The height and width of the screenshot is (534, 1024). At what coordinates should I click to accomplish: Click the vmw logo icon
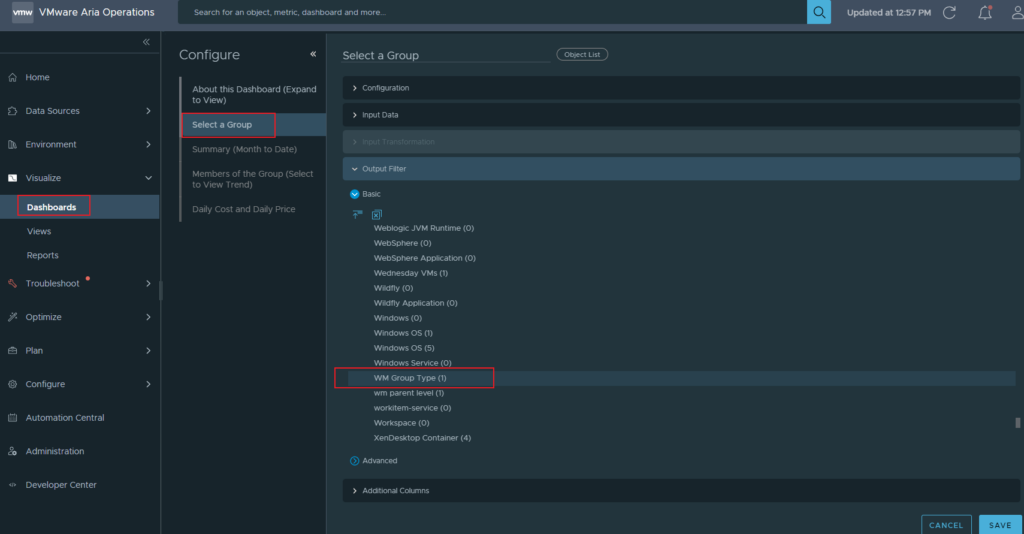click(x=22, y=12)
